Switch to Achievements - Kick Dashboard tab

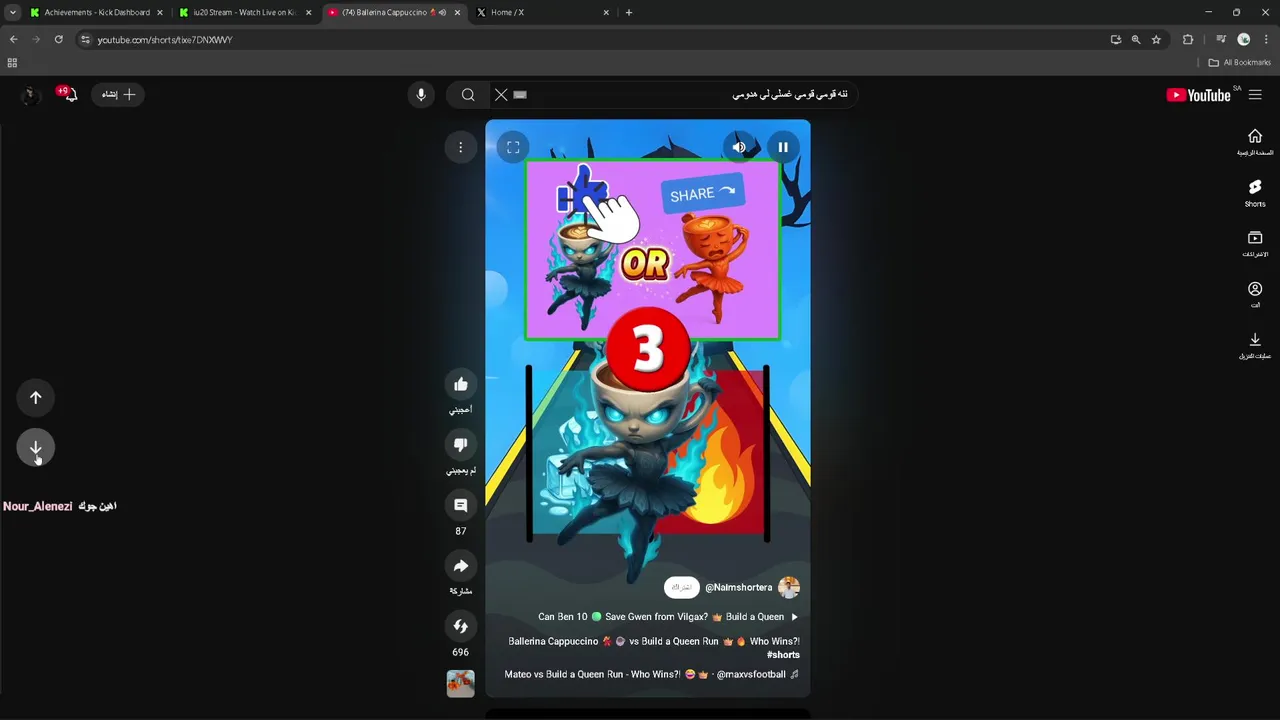tap(97, 12)
